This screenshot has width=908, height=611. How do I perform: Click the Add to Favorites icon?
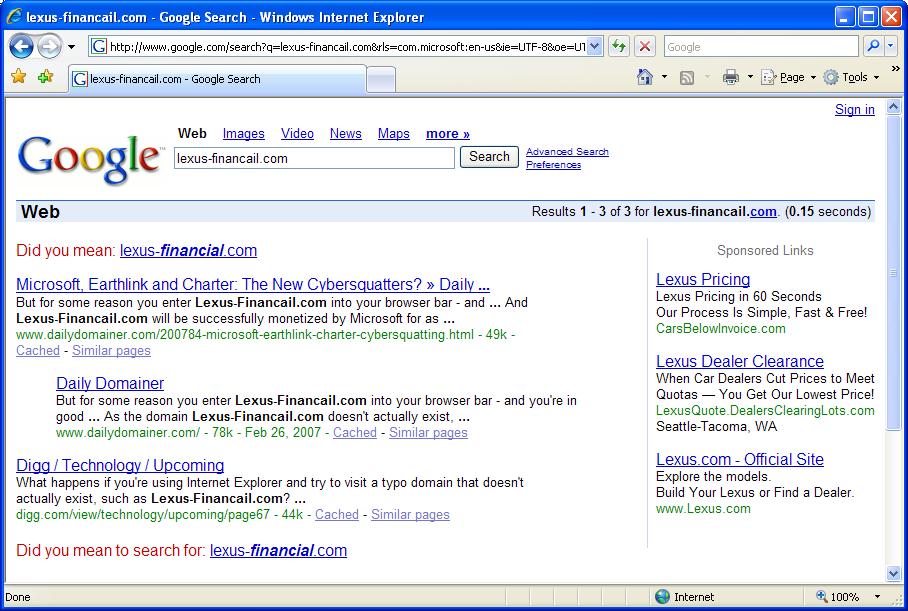45,77
